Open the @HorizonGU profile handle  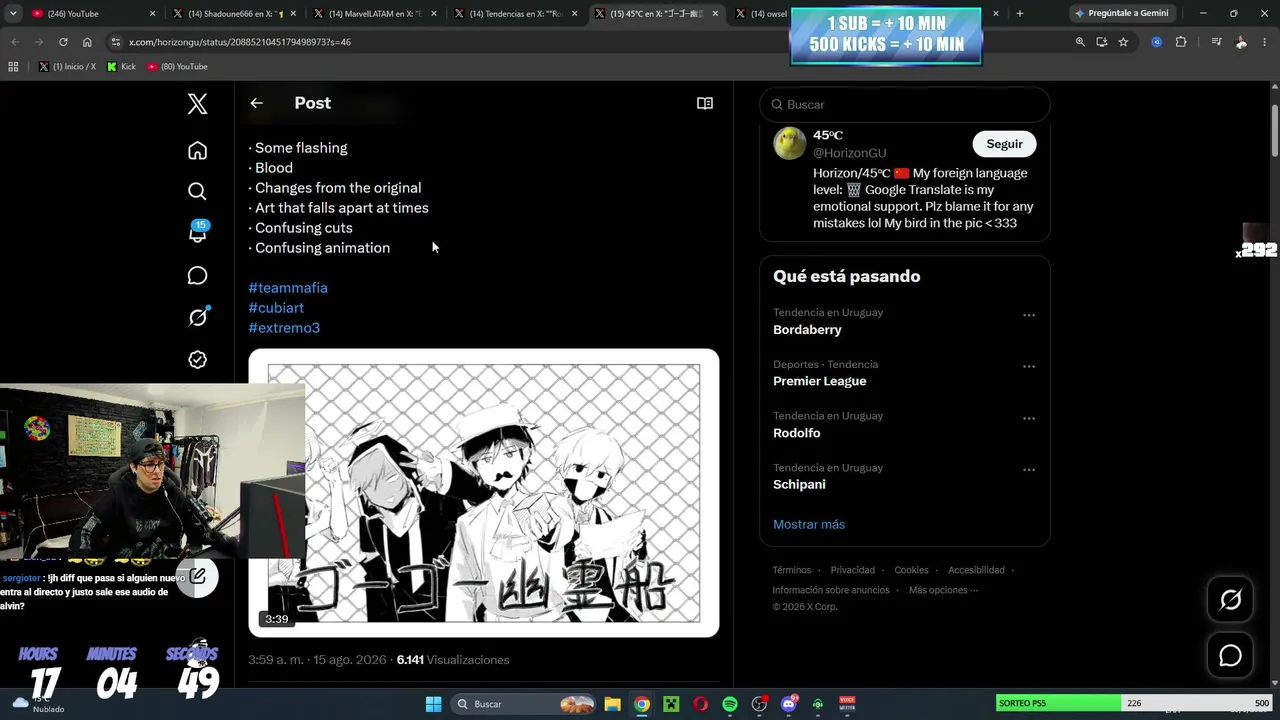point(849,153)
